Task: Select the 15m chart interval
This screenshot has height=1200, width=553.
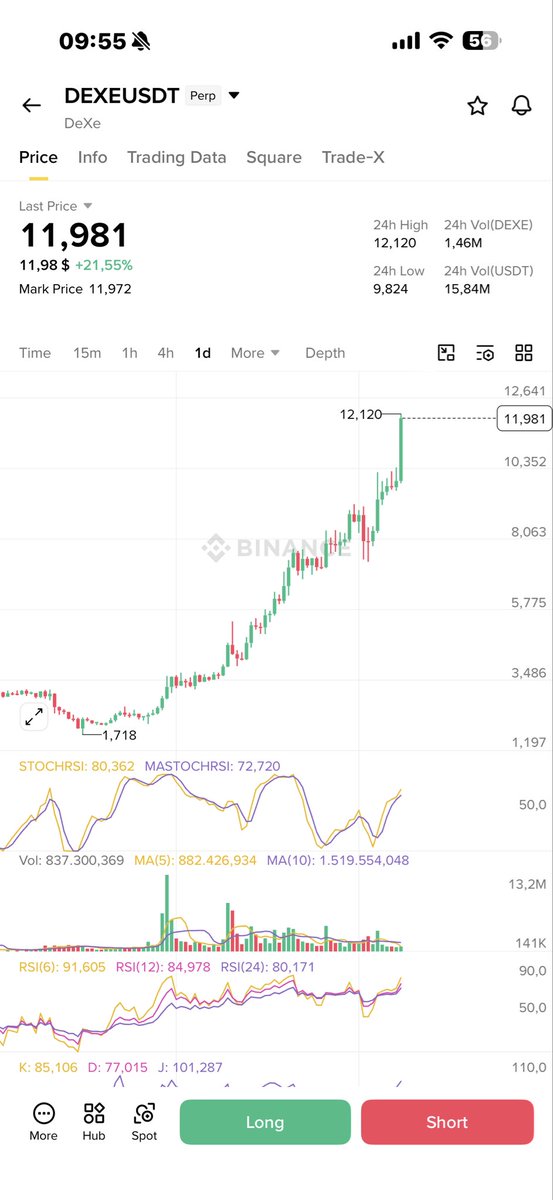Action: (87, 353)
